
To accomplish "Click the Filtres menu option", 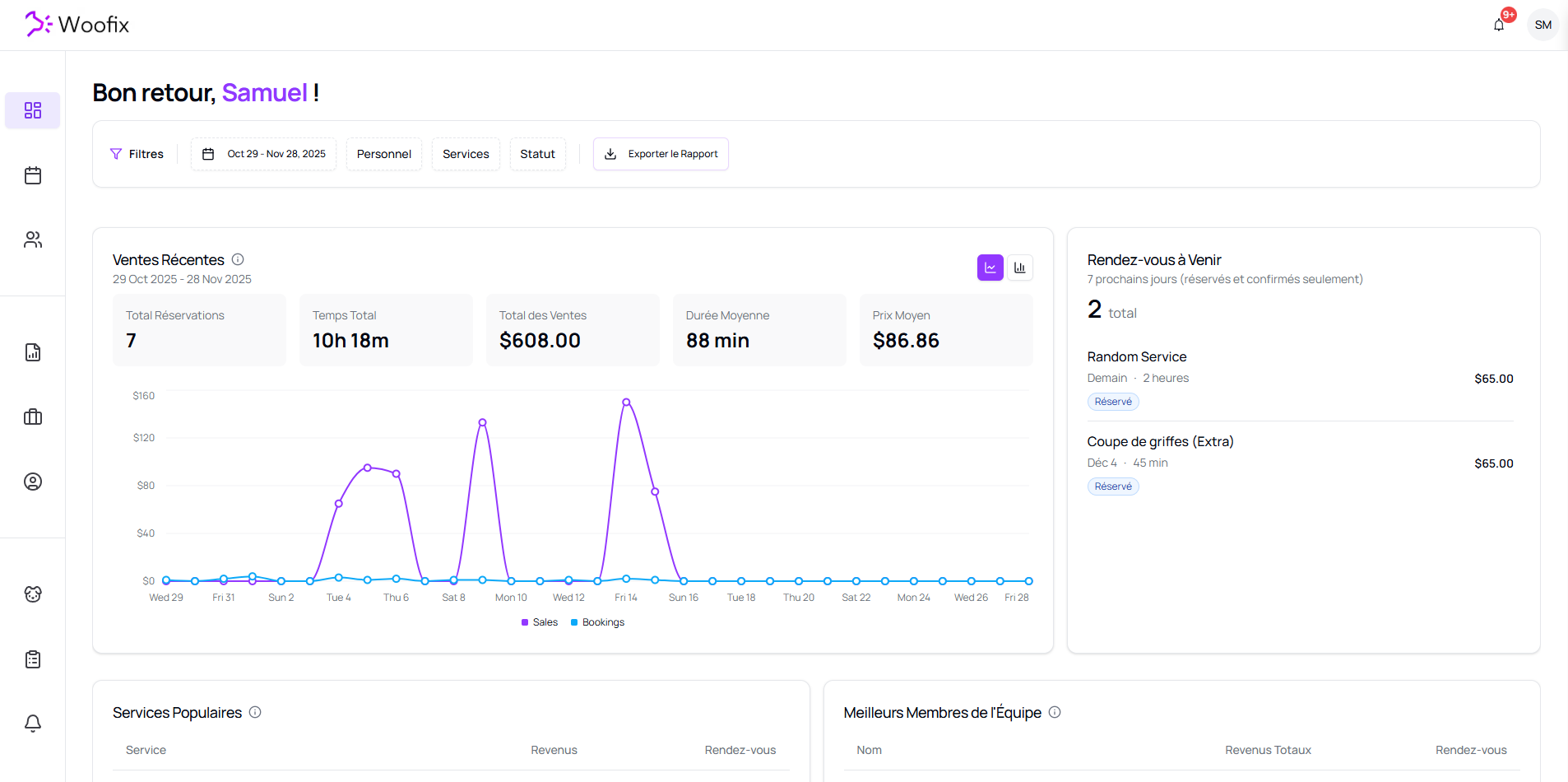I will [x=137, y=154].
